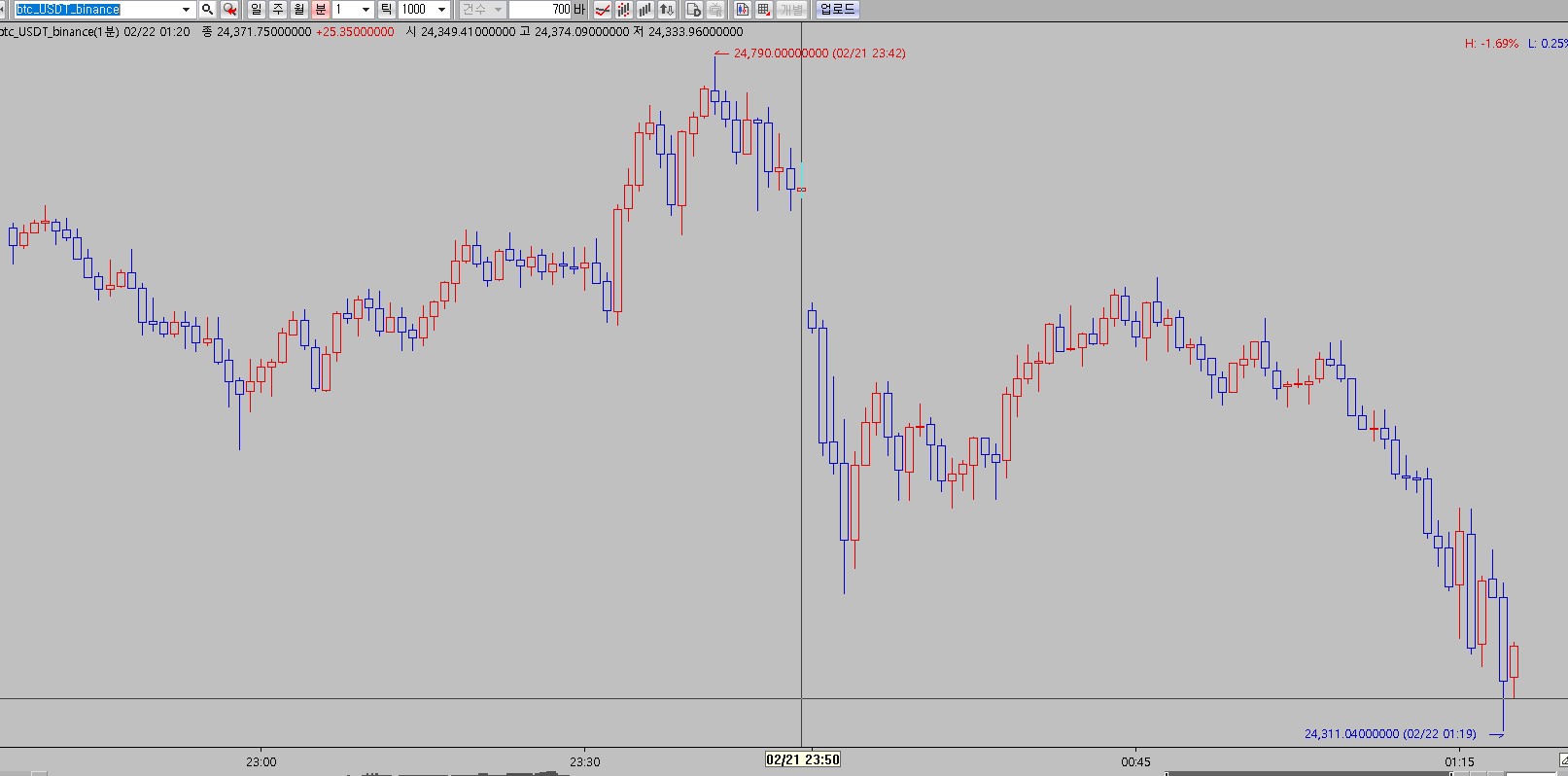Click the bar count field showing 700
This screenshot has width=1568, height=776.
540,10
